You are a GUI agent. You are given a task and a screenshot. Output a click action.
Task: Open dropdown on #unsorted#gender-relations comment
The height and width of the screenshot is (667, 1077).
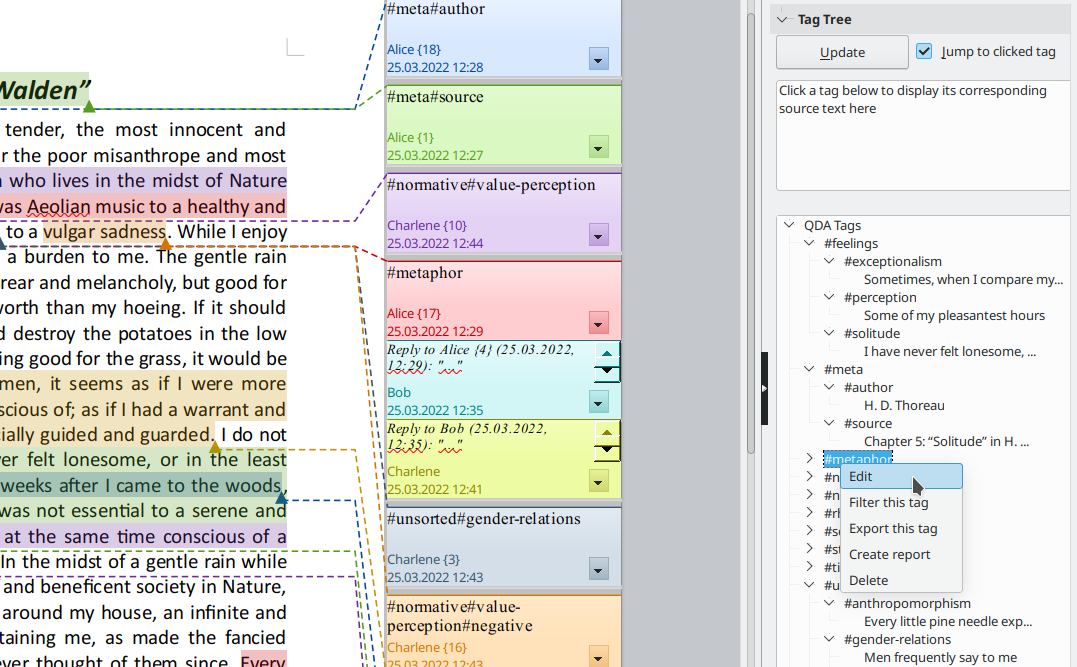[x=598, y=569]
